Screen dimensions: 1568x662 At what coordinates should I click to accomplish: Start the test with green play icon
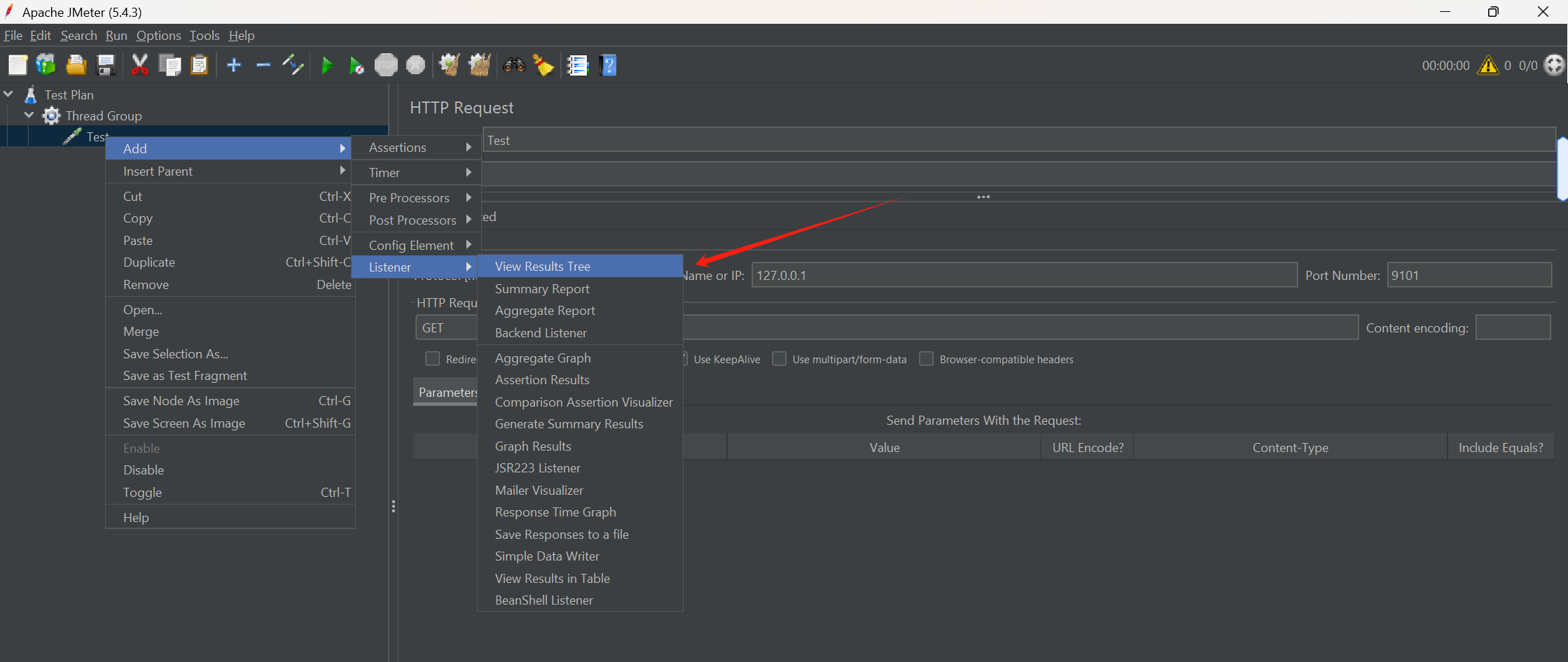pyautogui.click(x=327, y=65)
